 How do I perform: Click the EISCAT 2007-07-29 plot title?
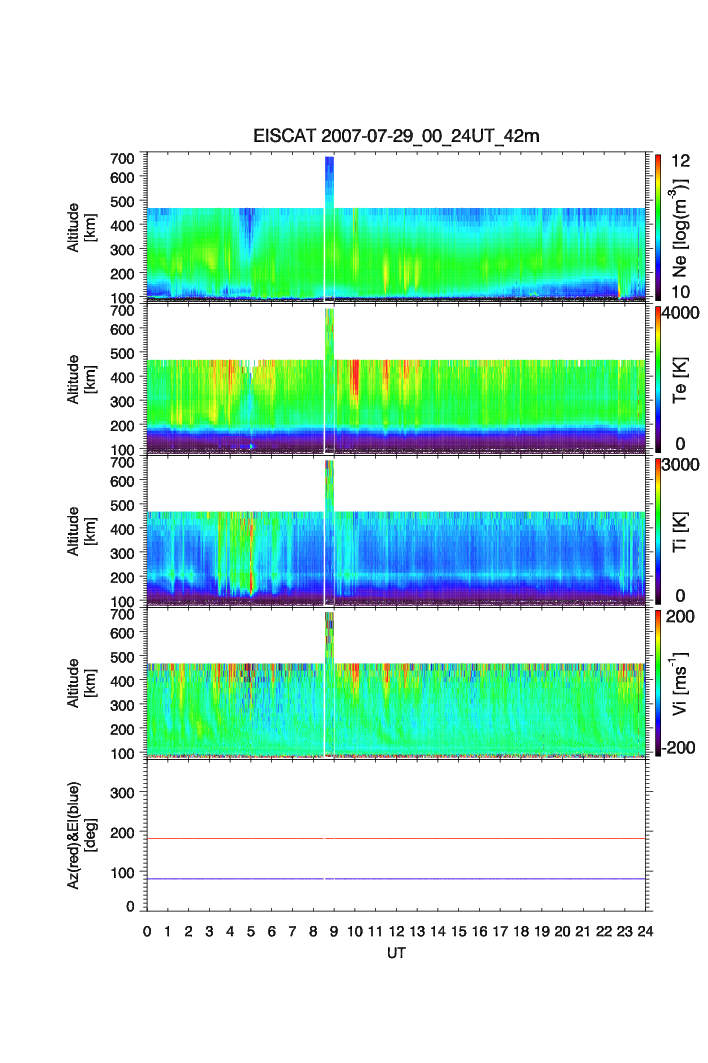click(x=396, y=137)
